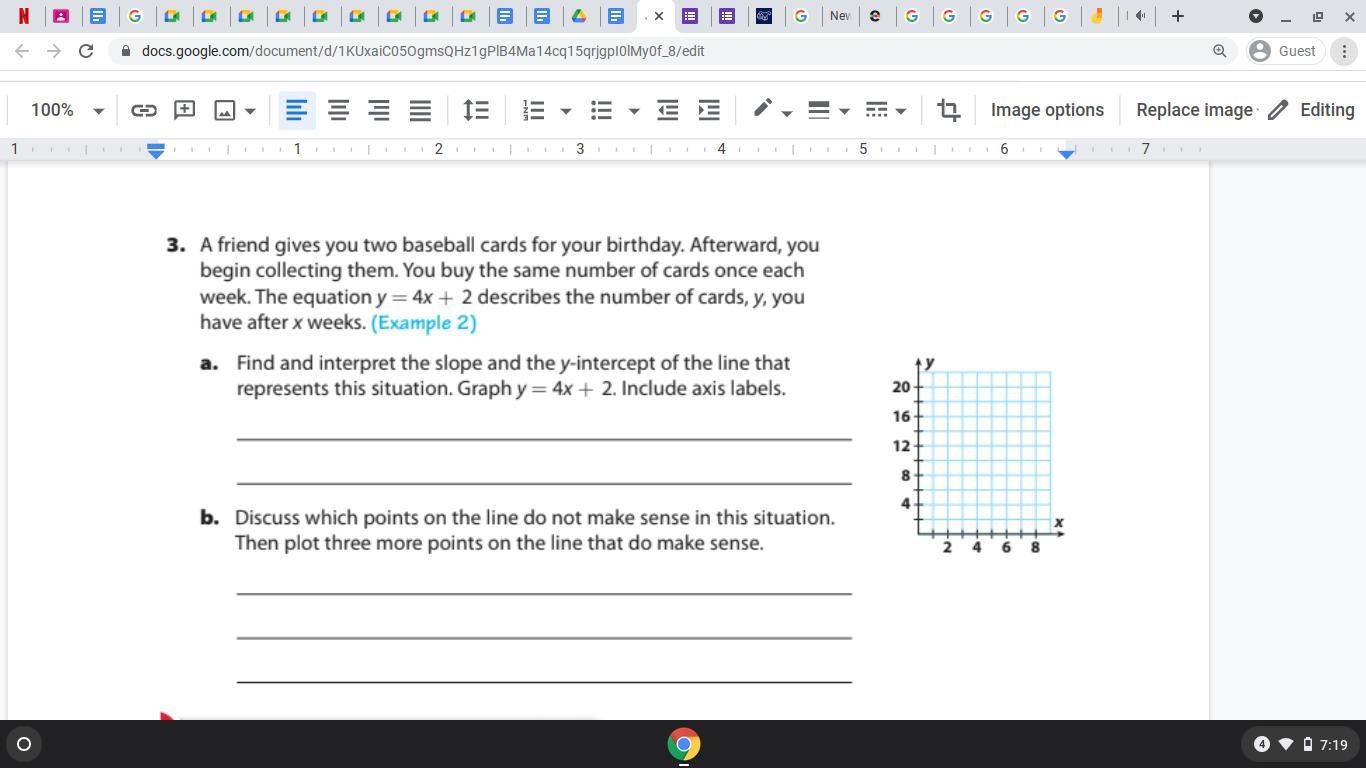Select the center align button
Image resolution: width=1366 pixels, height=768 pixels.
338,110
